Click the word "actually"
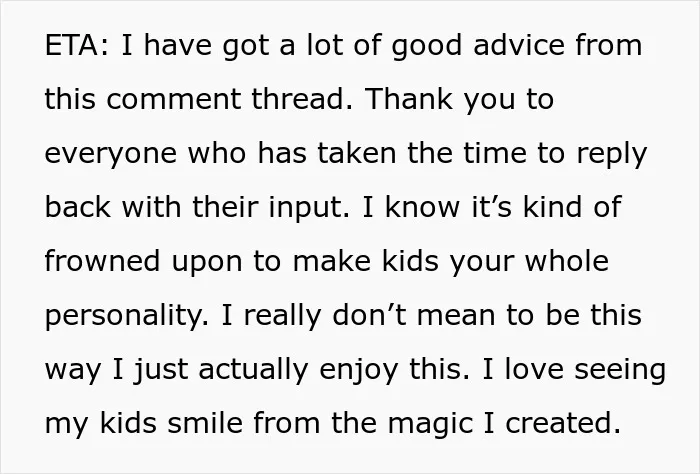This screenshot has width=700, height=474. pos(253,371)
